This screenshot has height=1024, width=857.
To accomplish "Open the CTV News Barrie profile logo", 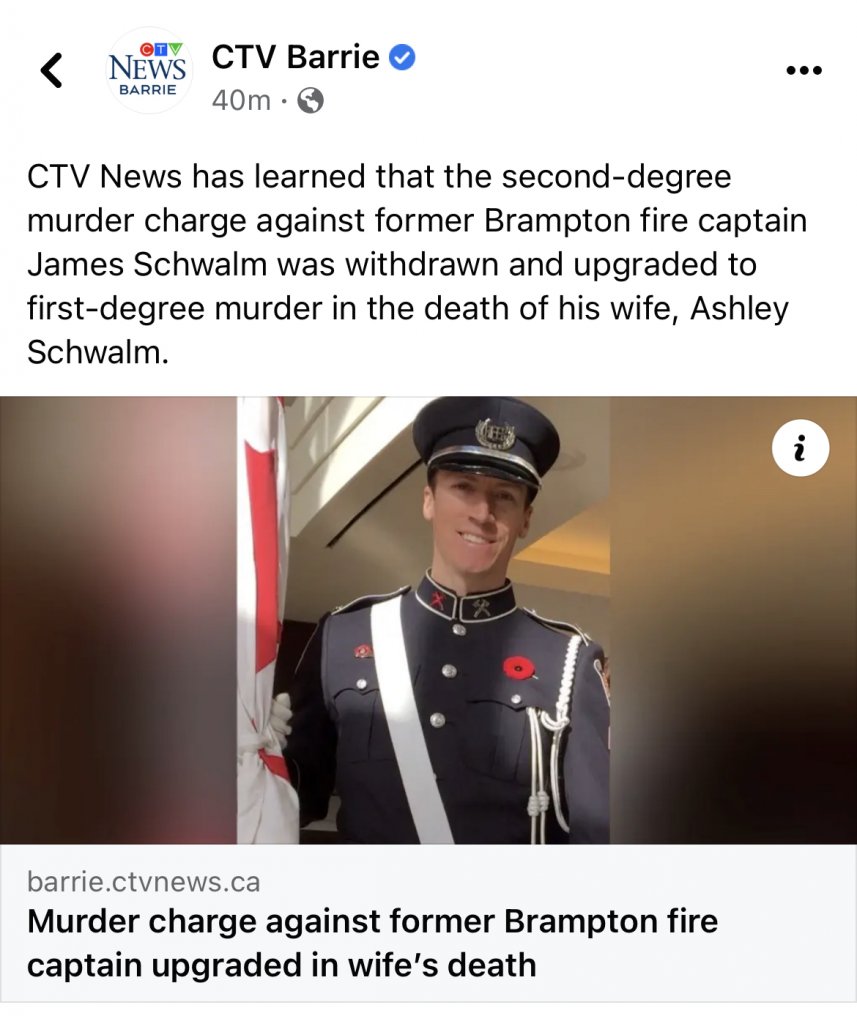I will tap(150, 71).
